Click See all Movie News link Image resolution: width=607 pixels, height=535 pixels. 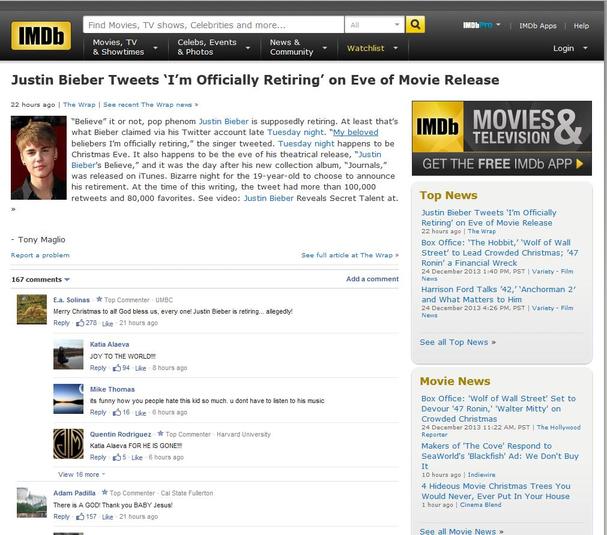click(461, 531)
